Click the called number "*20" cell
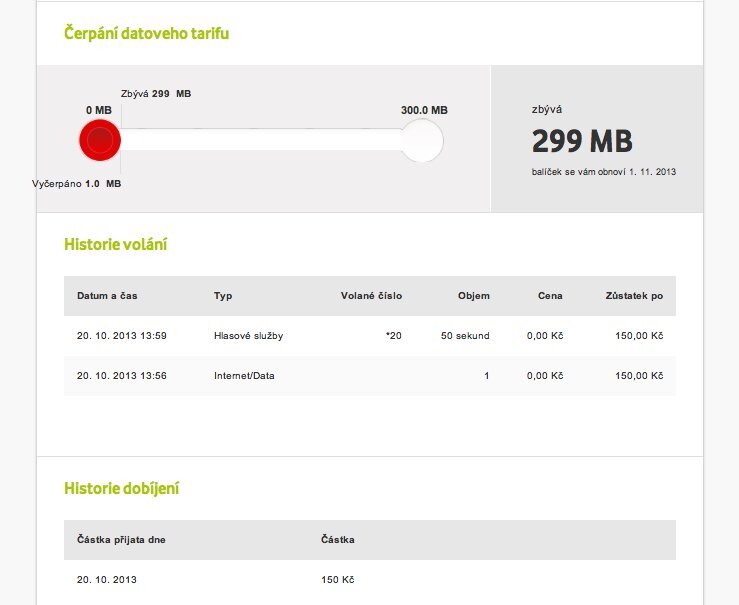 pyautogui.click(x=393, y=336)
